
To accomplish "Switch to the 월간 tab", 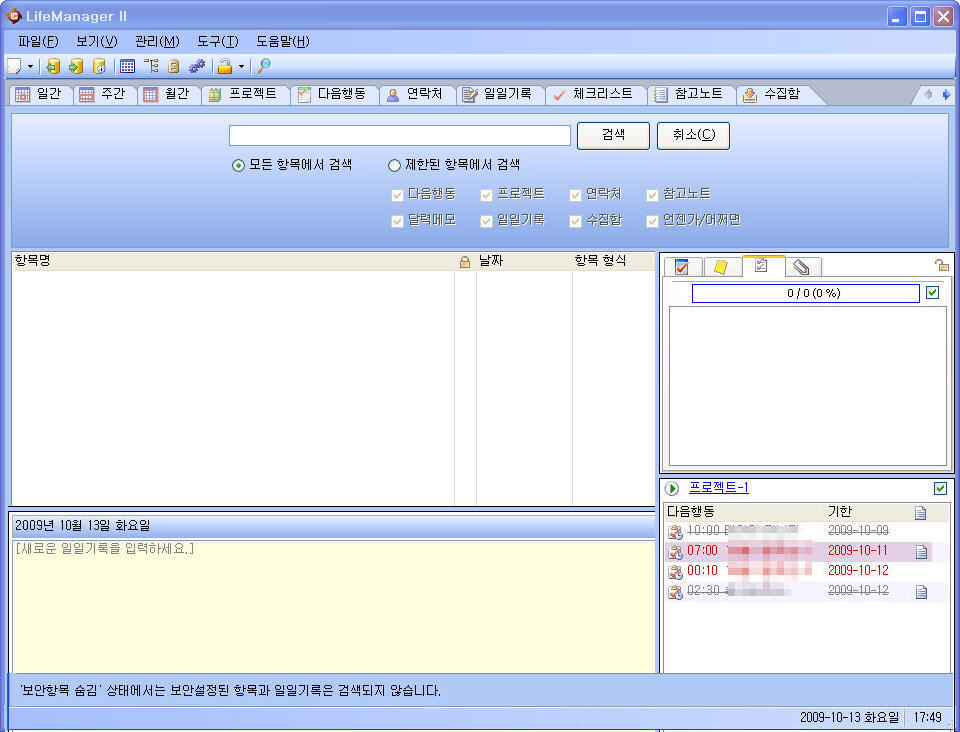I will (x=168, y=94).
